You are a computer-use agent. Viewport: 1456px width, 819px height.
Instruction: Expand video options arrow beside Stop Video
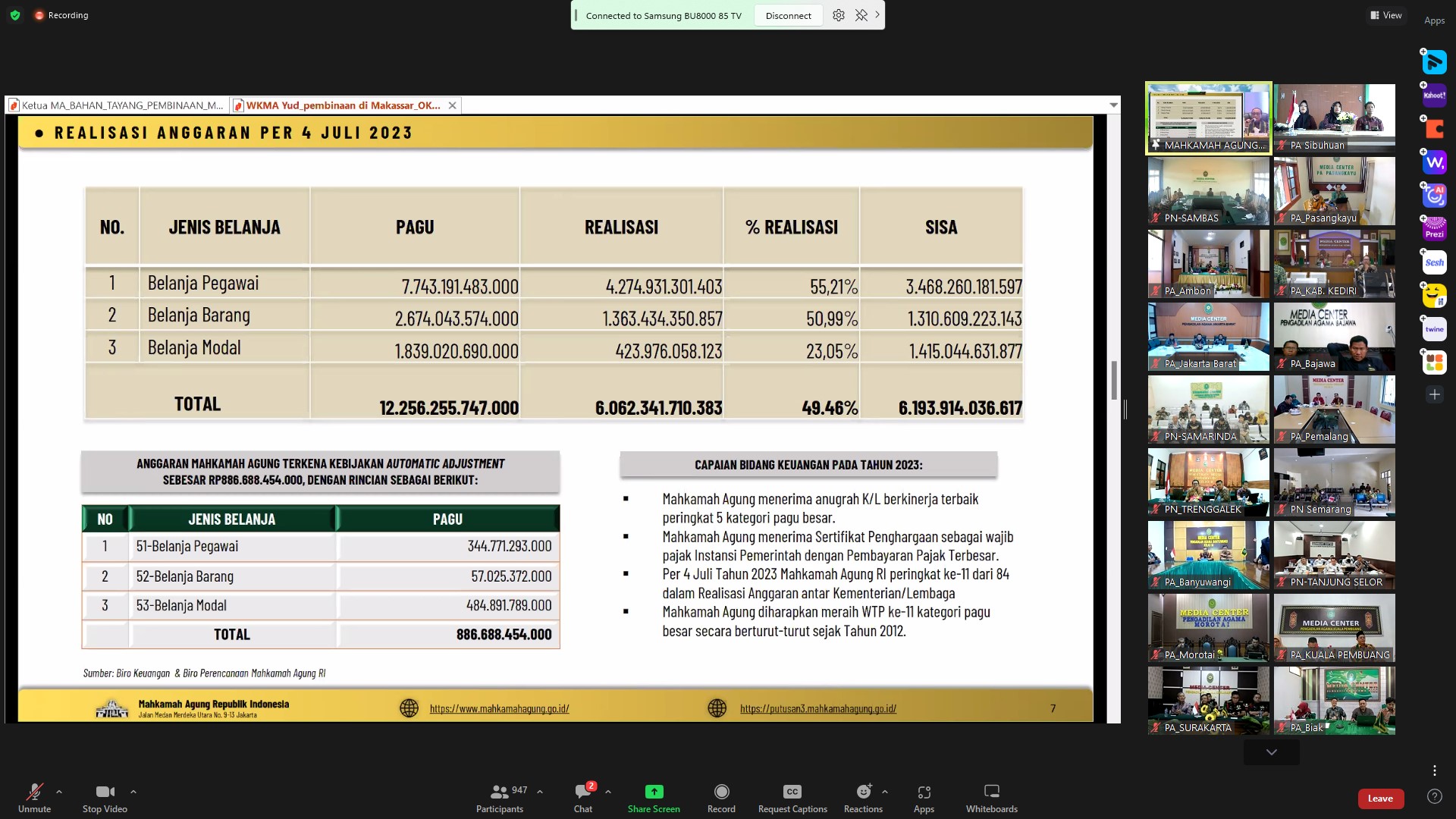pos(133,792)
